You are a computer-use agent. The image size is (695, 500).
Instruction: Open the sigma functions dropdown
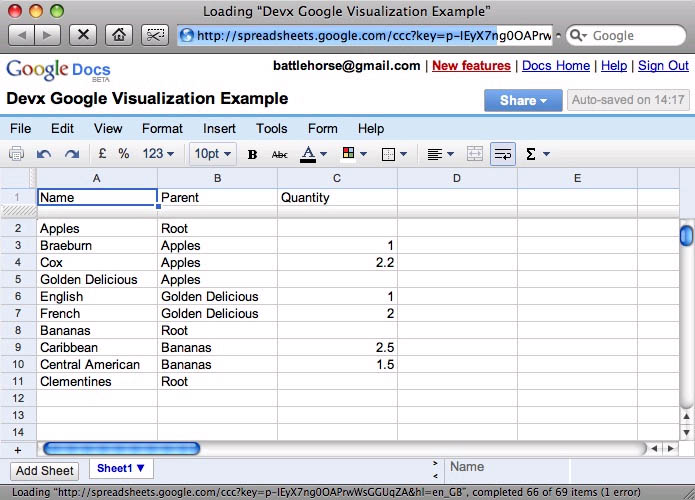tap(537, 154)
